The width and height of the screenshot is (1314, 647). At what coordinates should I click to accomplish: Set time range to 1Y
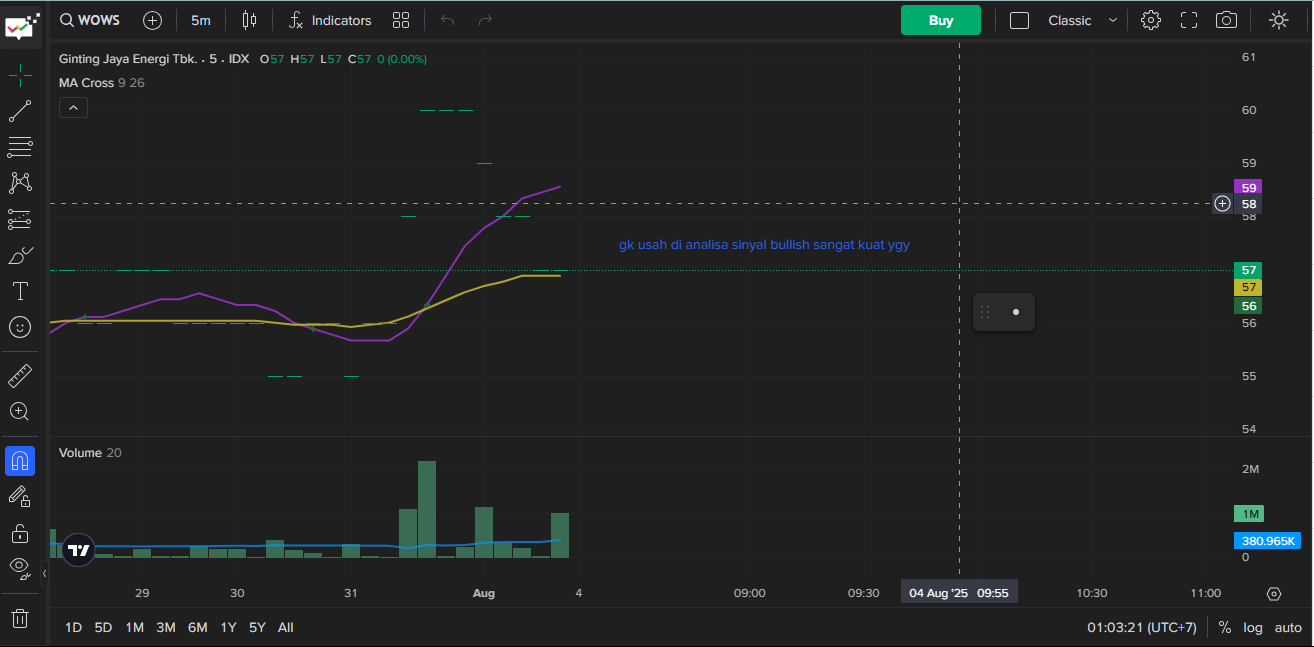coord(229,627)
